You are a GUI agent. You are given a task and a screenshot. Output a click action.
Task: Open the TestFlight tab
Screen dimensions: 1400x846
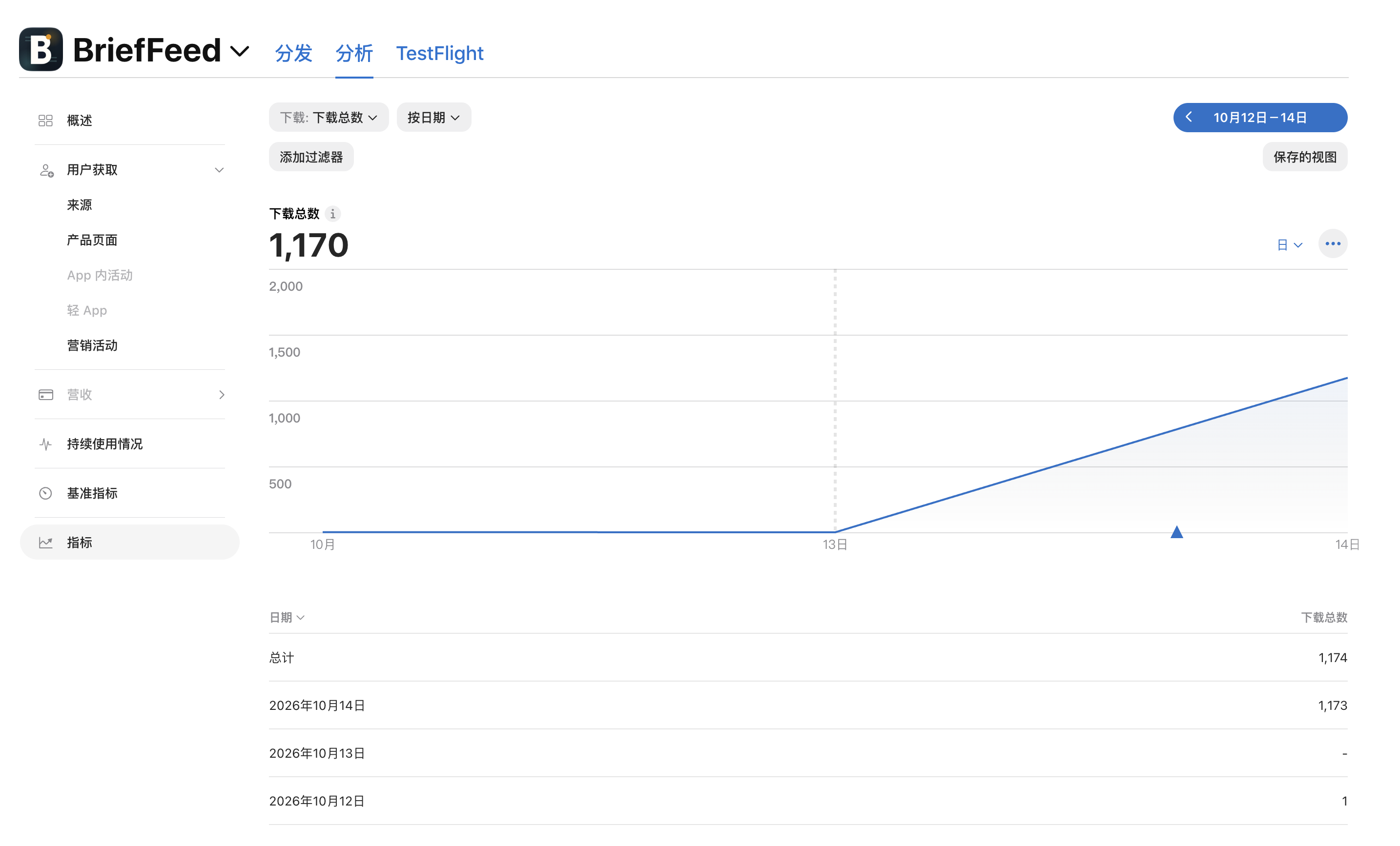440,53
